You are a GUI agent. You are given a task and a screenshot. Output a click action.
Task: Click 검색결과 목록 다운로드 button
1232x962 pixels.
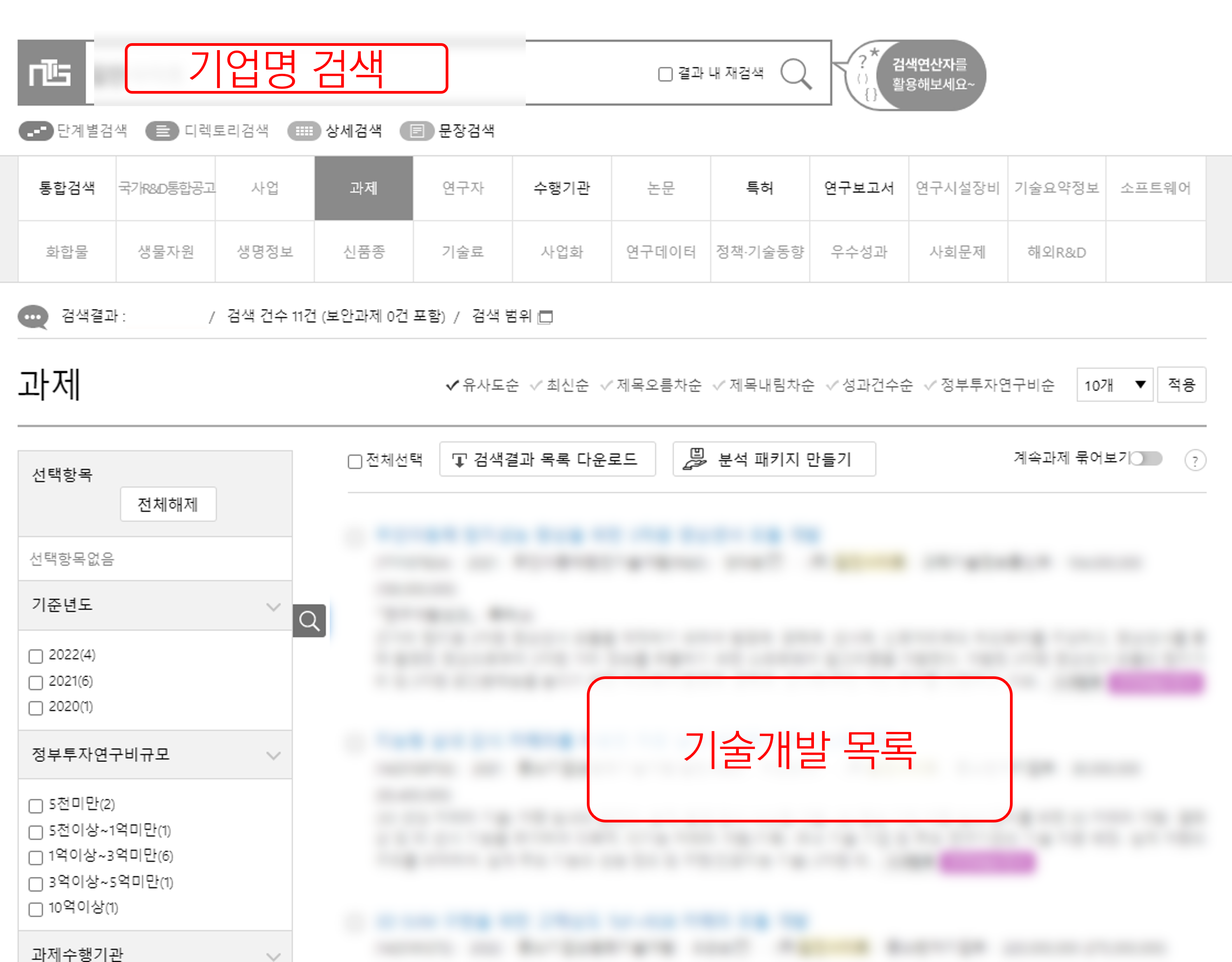(x=547, y=459)
